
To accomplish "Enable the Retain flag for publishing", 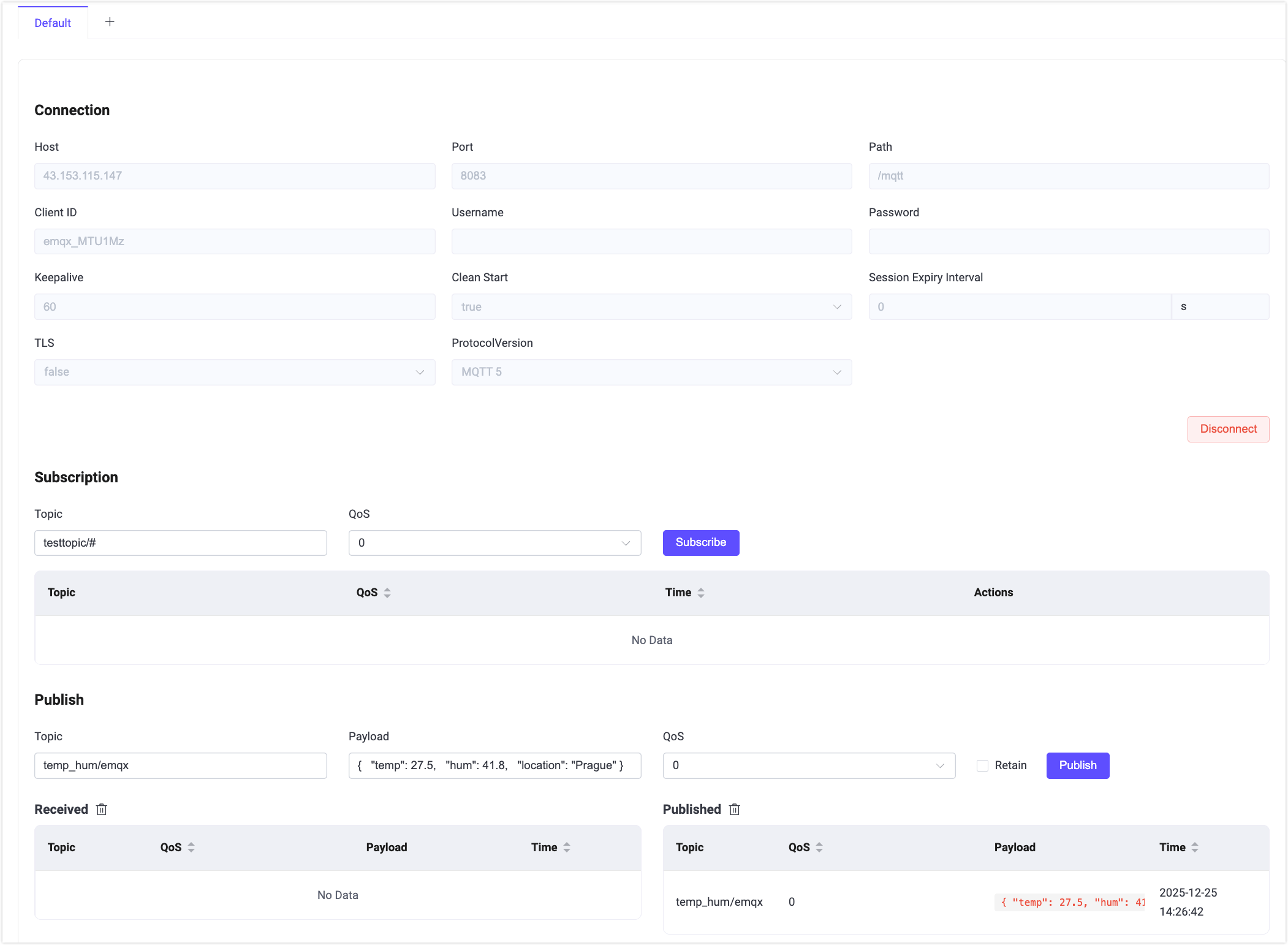I will click(x=982, y=765).
